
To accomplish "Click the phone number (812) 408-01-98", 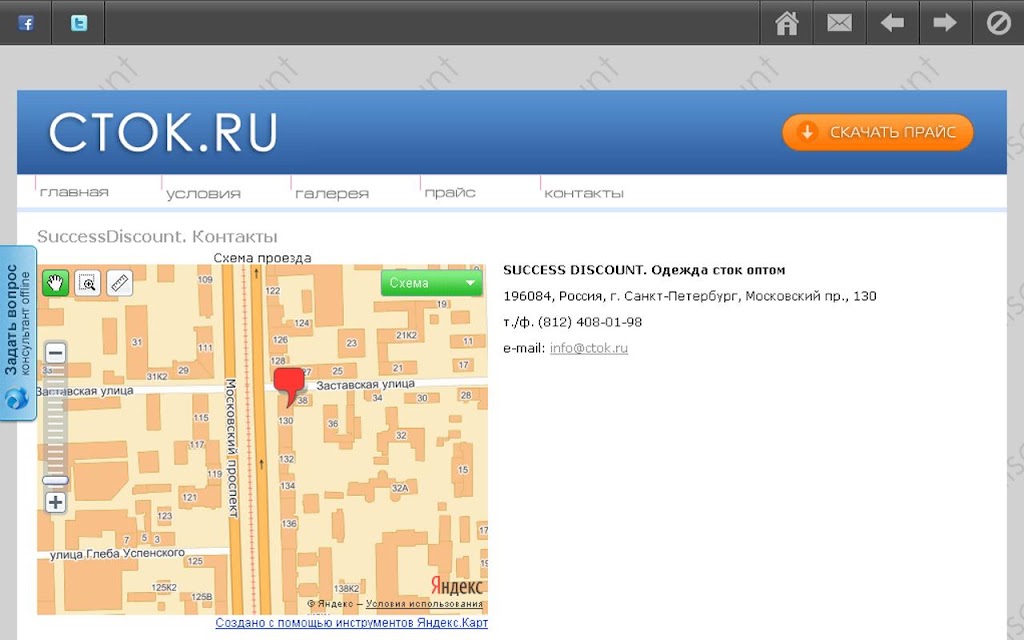I will point(590,322).
